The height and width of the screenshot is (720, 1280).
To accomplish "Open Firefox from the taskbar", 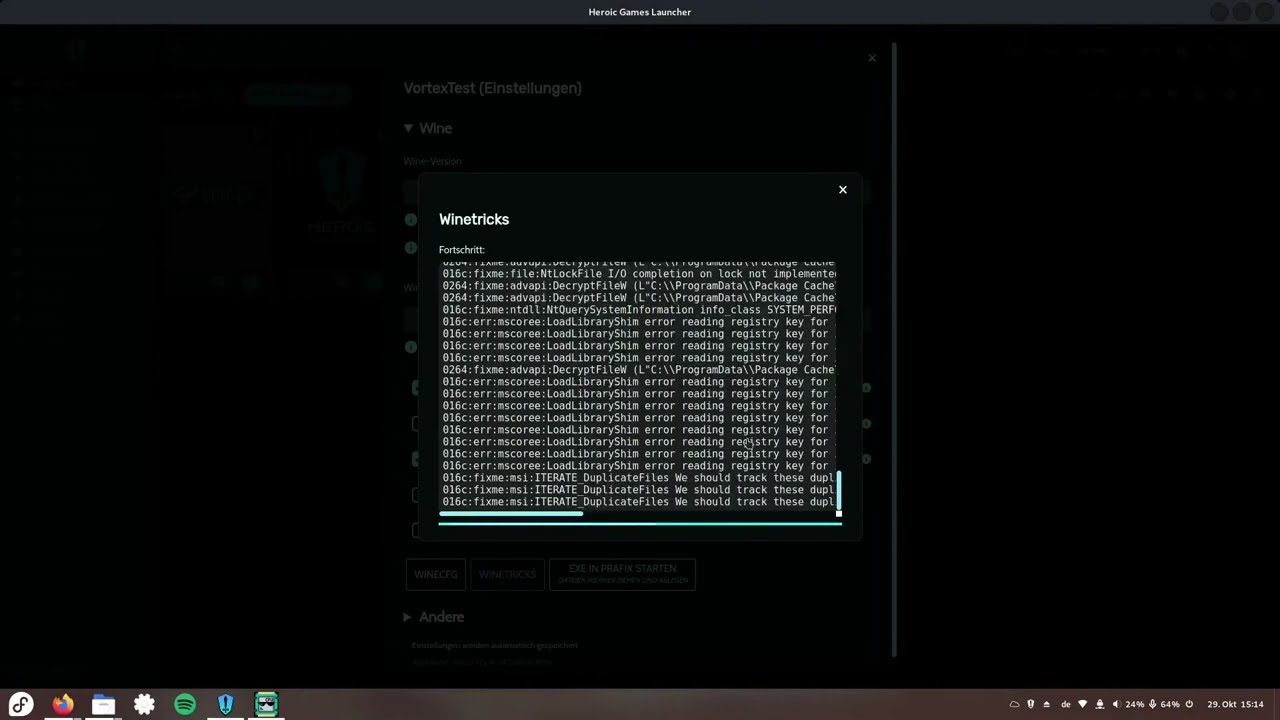I will (63, 704).
